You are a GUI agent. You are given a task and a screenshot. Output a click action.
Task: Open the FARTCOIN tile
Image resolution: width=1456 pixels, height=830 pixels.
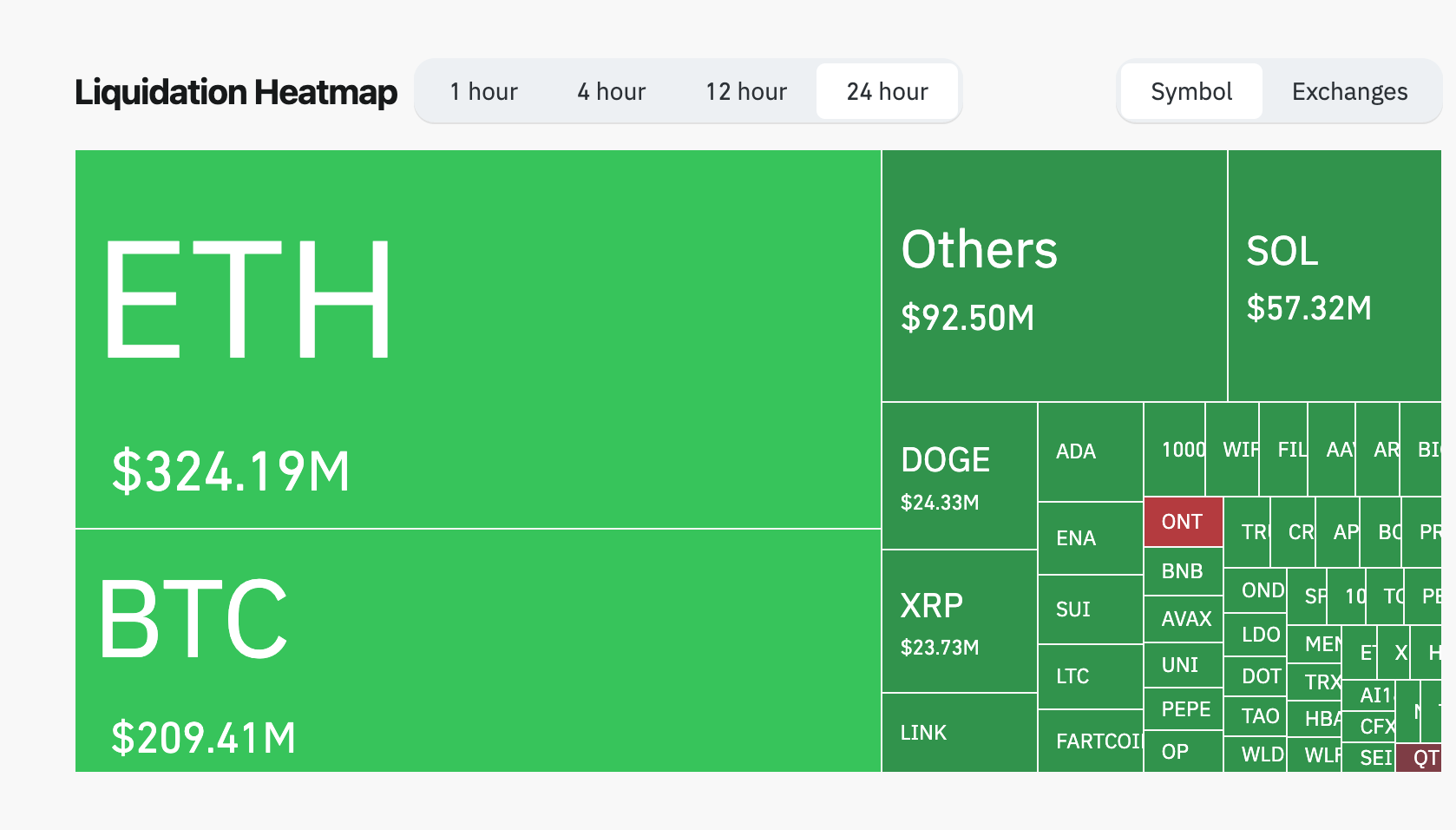1090,741
